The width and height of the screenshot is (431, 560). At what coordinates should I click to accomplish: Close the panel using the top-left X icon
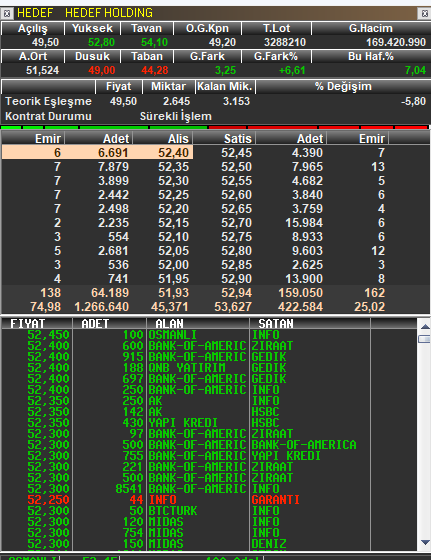(x=6, y=14)
